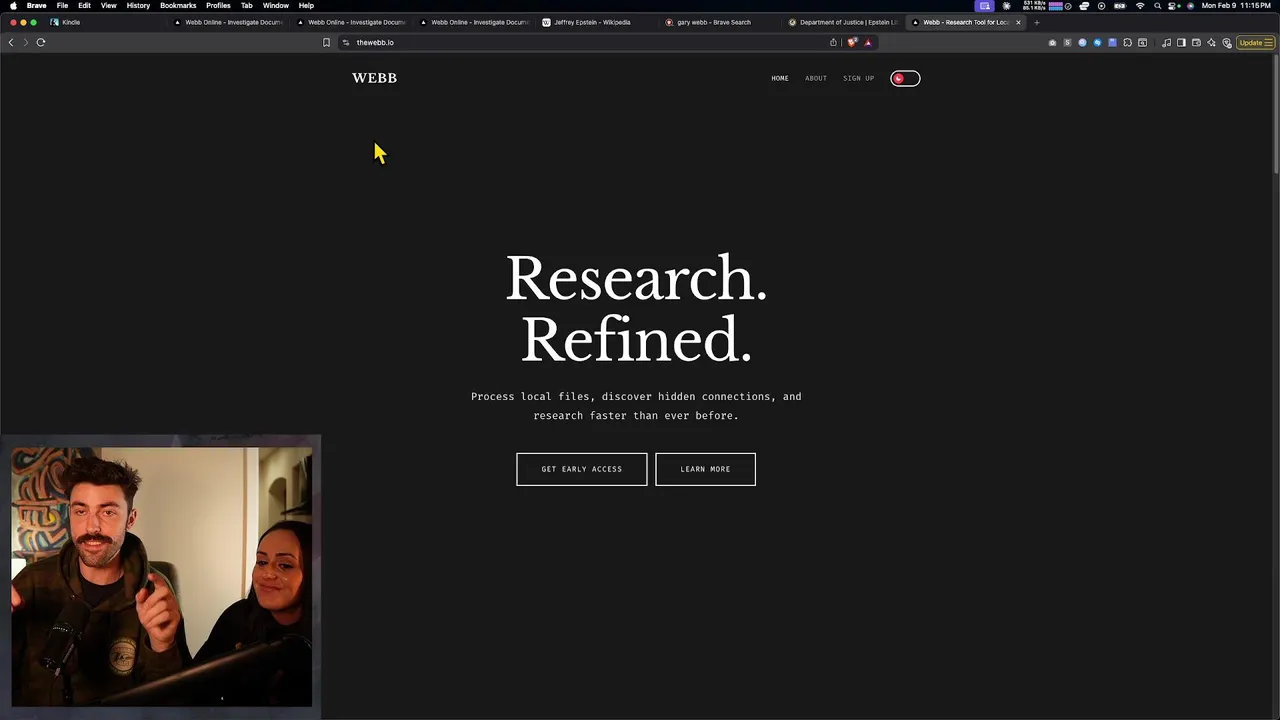The image size is (1280, 720).
Task: Close the Webb Research Tool tab
Action: [1018, 22]
